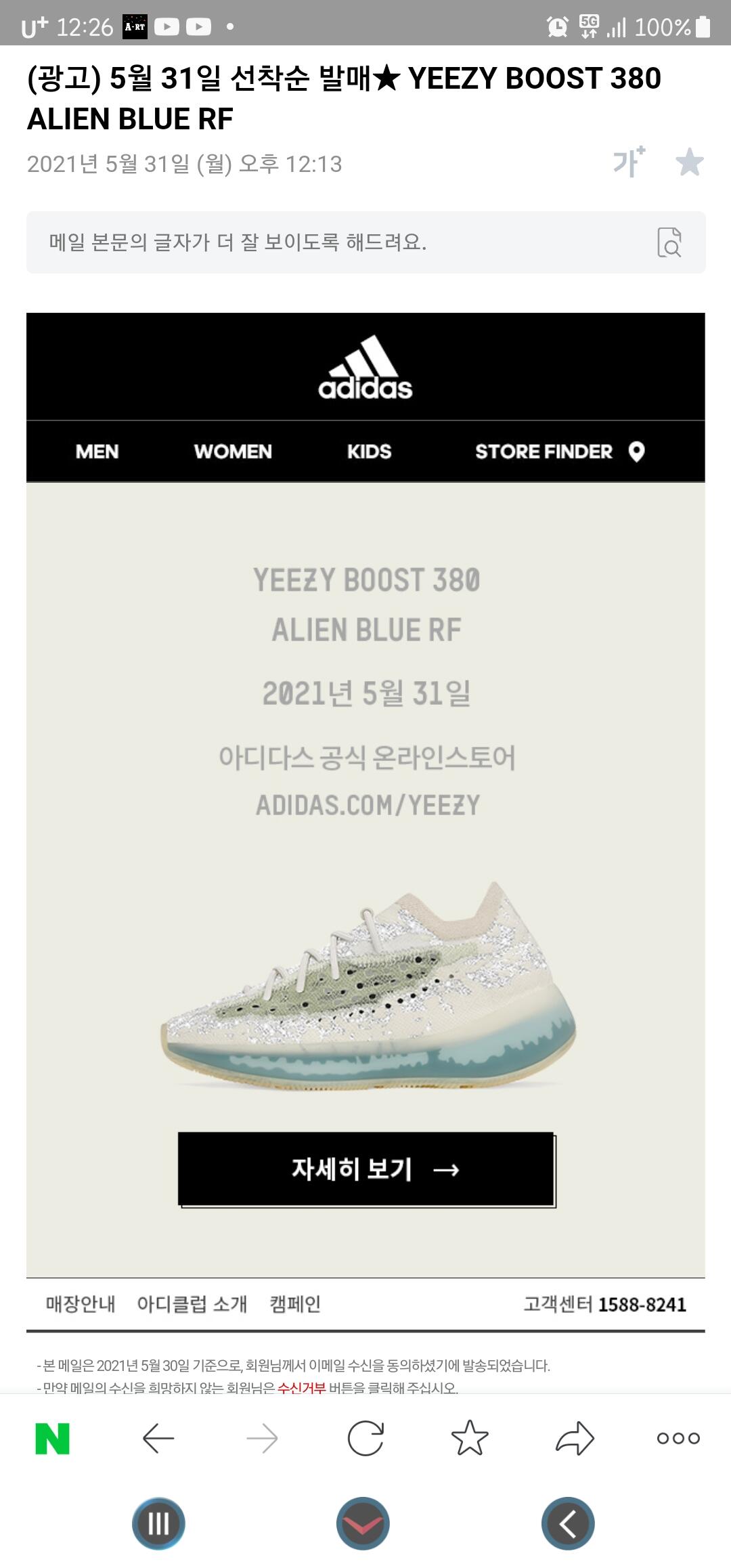Viewport: 731px width, 1568px height.
Task: Reload the page with refresh icon
Action: click(x=365, y=1439)
